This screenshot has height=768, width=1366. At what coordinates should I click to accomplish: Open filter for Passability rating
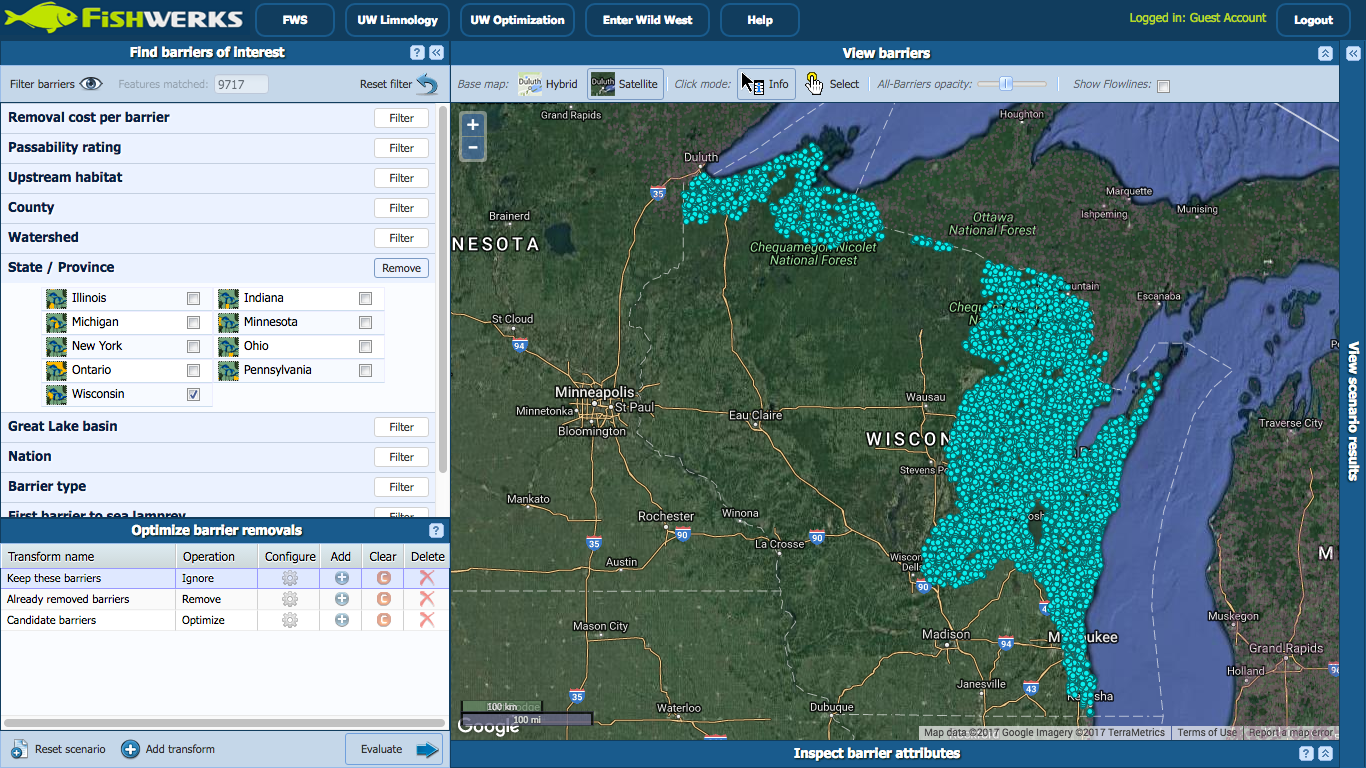pos(402,148)
